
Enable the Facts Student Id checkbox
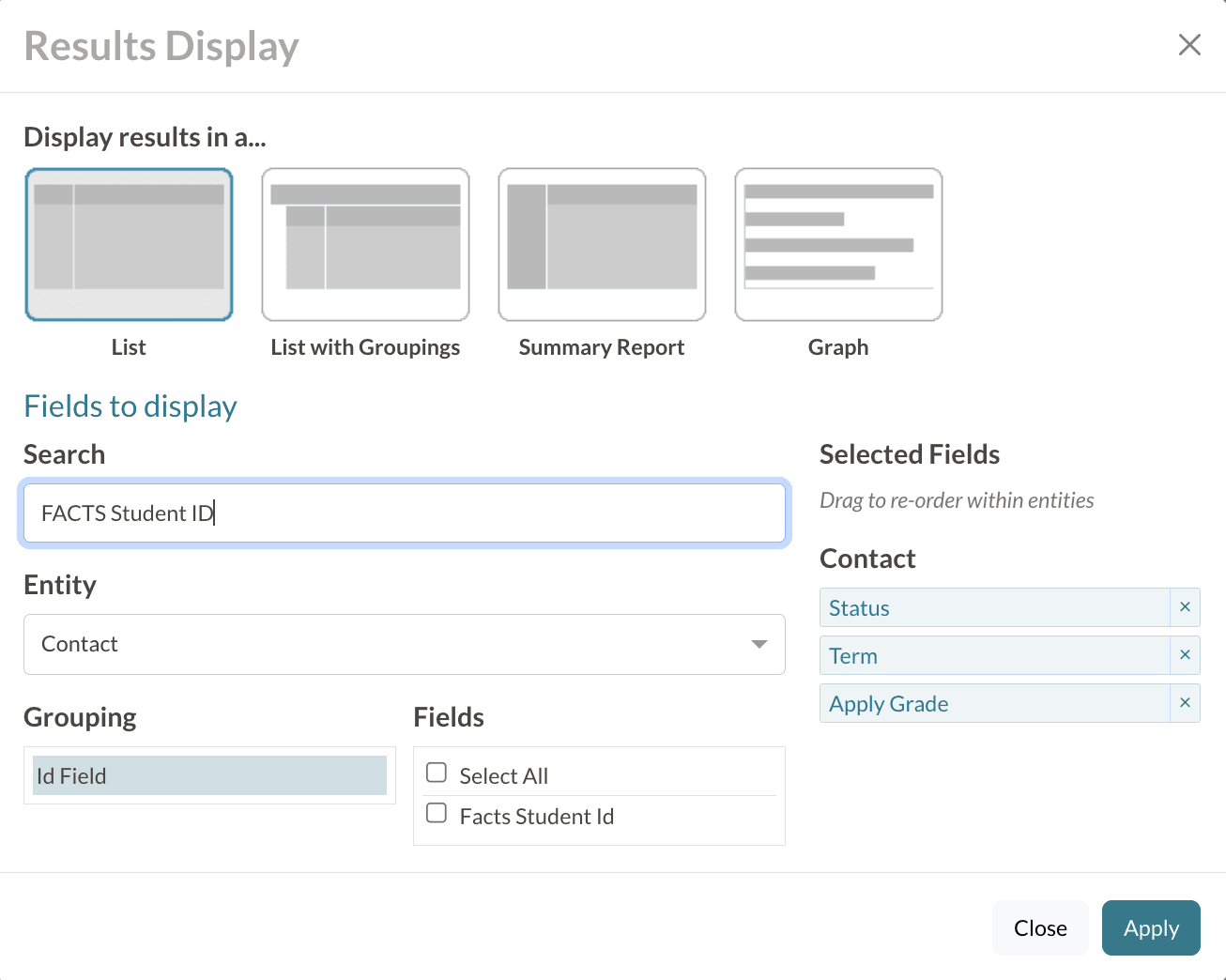click(x=437, y=813)
